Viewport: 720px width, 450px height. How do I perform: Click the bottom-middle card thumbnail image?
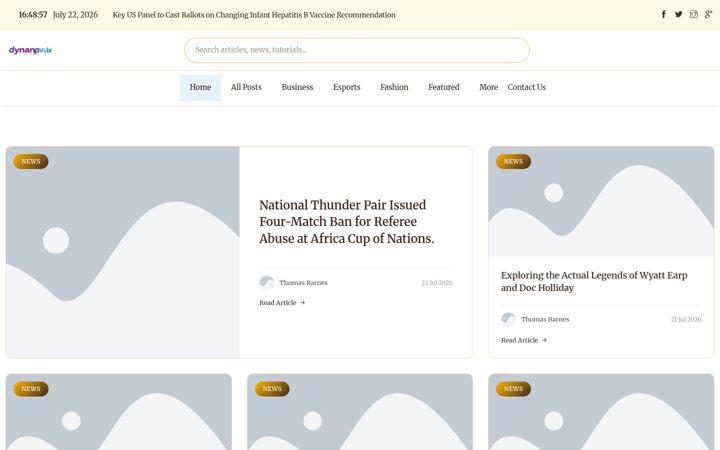(360, 412)
